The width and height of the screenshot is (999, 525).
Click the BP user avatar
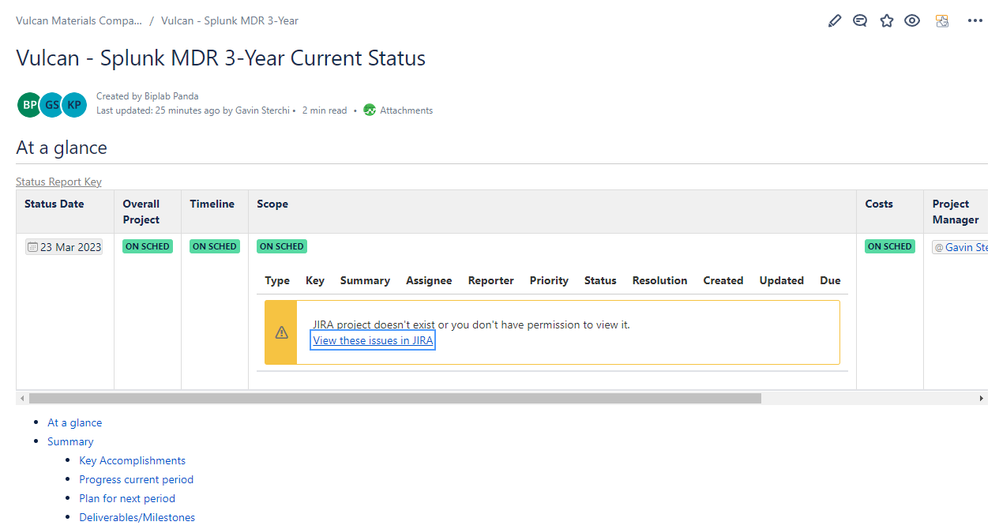click(x=29, y=105)
